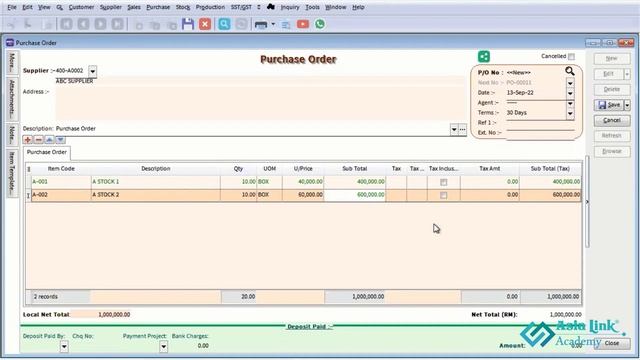Select the A-001 item code cell
Viewport: 640px width, 360px height.
point(61,182)
